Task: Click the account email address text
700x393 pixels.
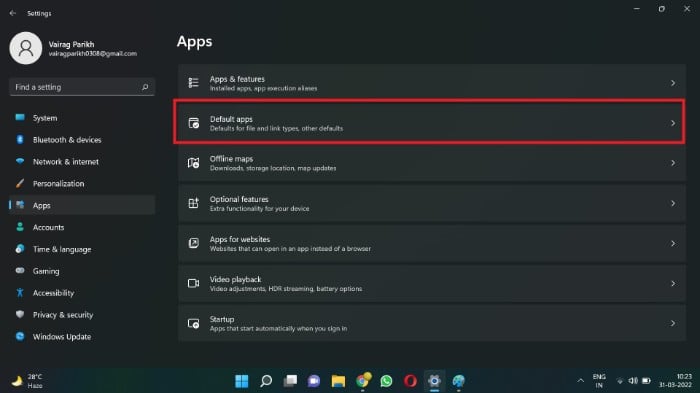Action: tap(92, 54)
